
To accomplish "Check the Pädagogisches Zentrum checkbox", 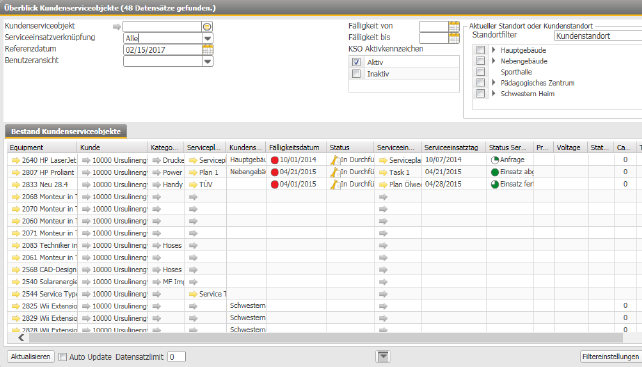I will pos(480,83).
